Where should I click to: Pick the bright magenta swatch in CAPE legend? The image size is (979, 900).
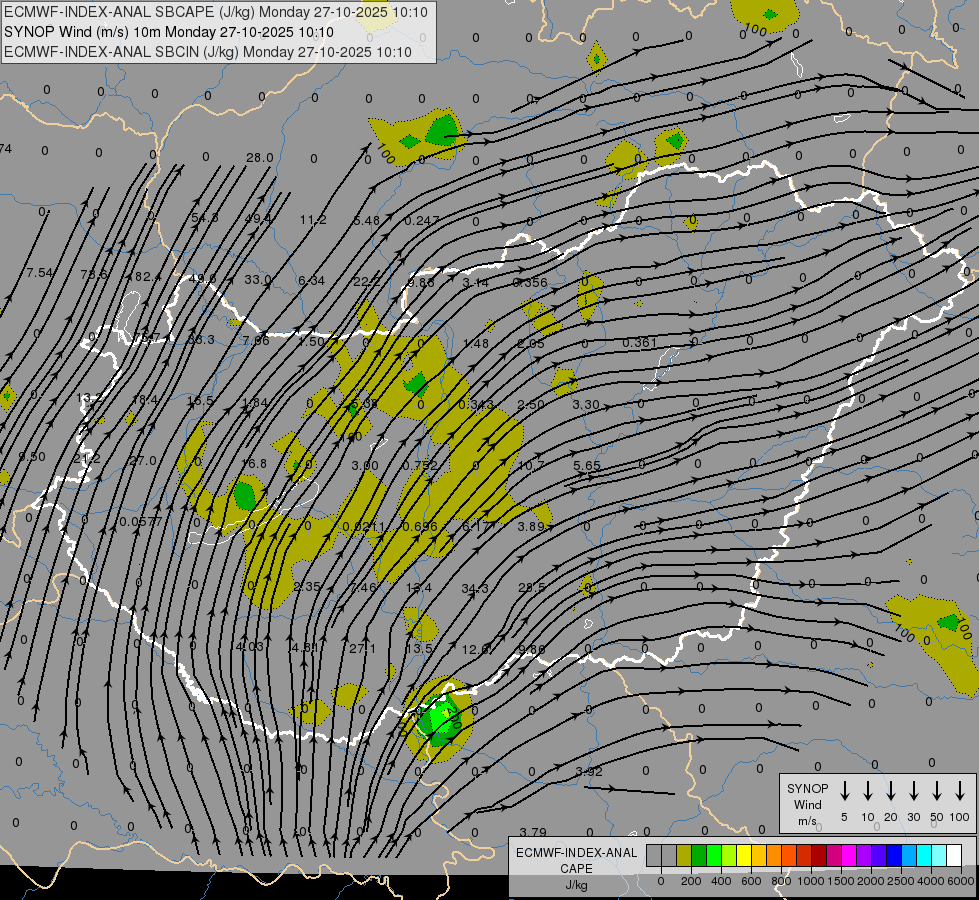coord(849,855)
